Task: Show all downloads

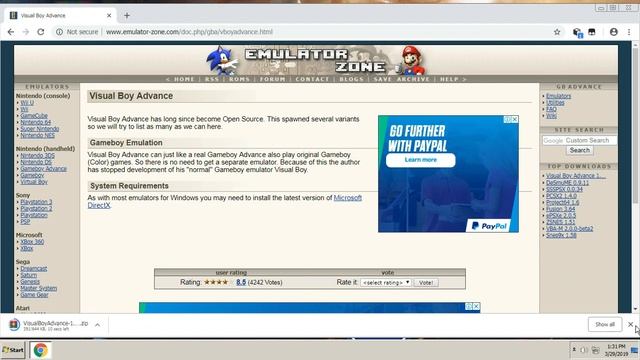Action: point(605,324)
